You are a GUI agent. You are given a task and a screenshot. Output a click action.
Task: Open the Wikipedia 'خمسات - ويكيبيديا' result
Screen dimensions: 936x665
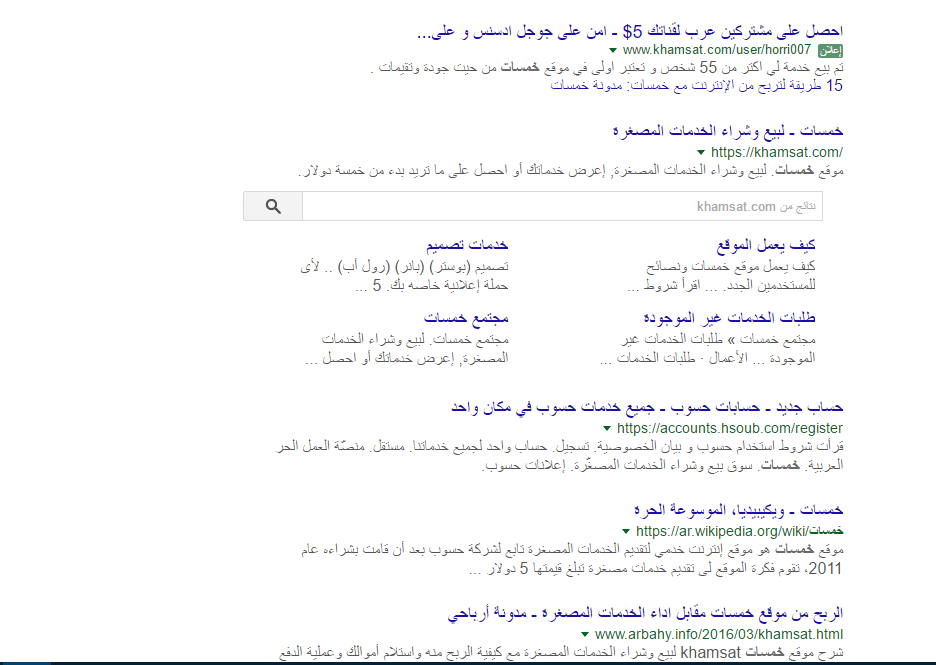click(x=738, y=510)
